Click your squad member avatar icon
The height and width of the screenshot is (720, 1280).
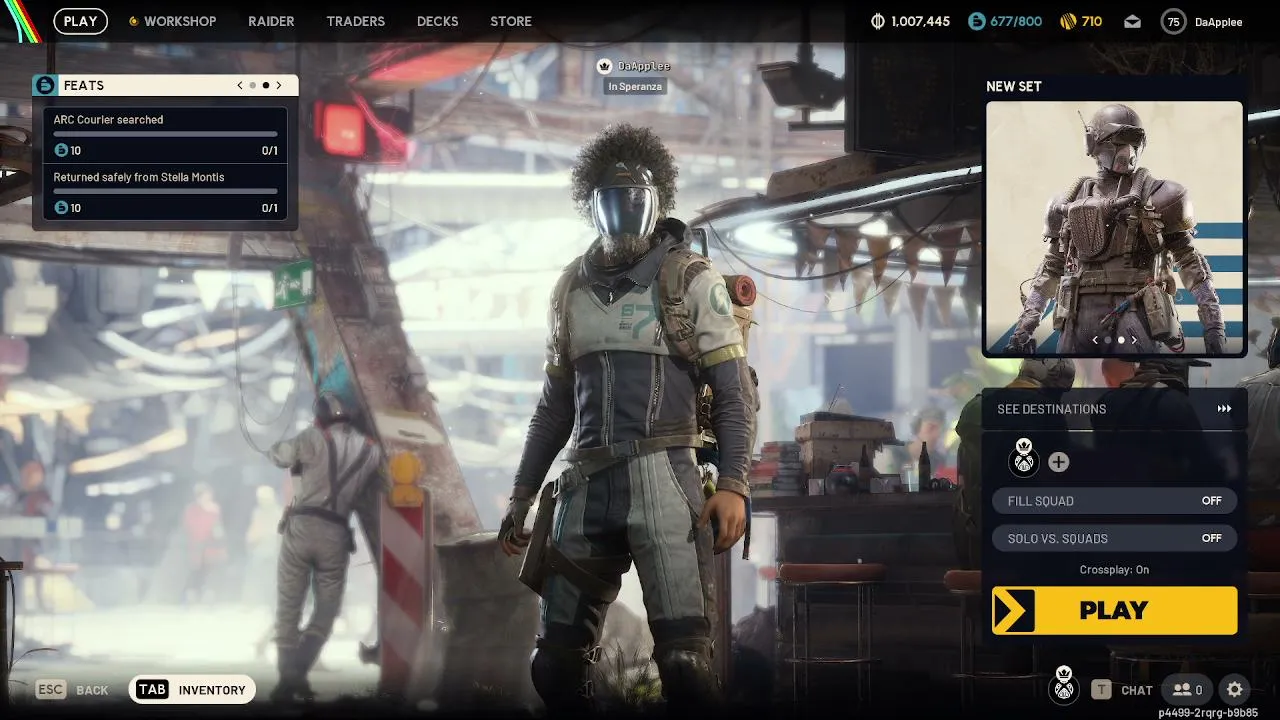[1024, 457]
